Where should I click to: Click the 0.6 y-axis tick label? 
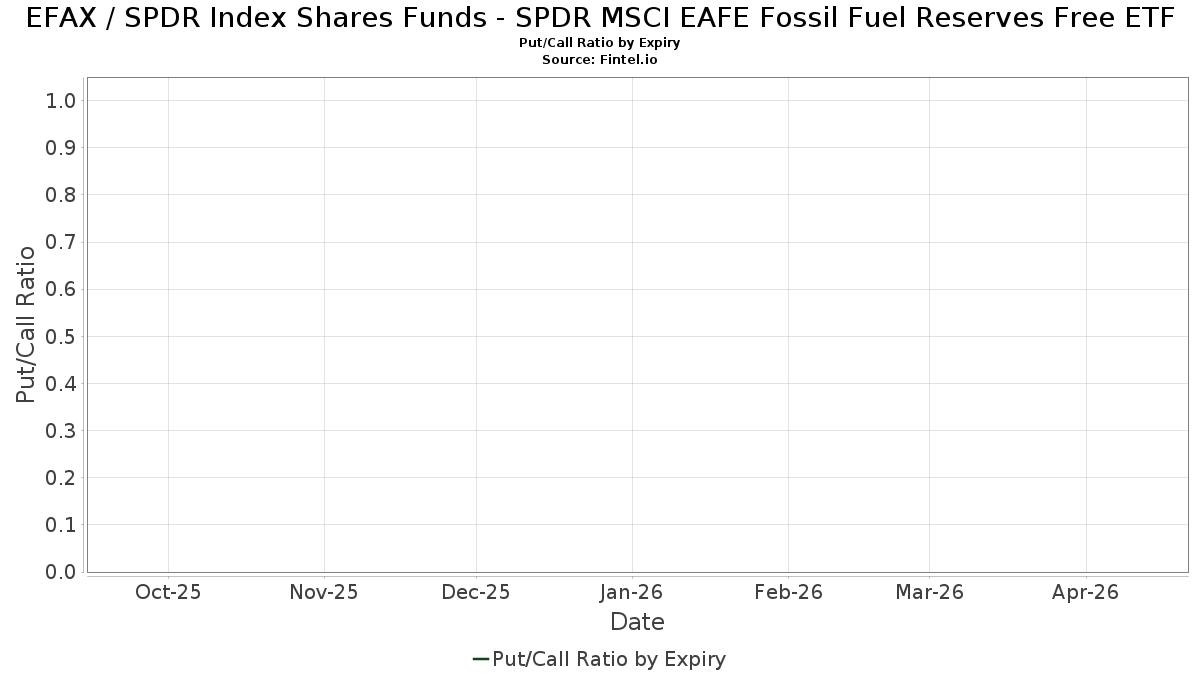tap(61, 289)
